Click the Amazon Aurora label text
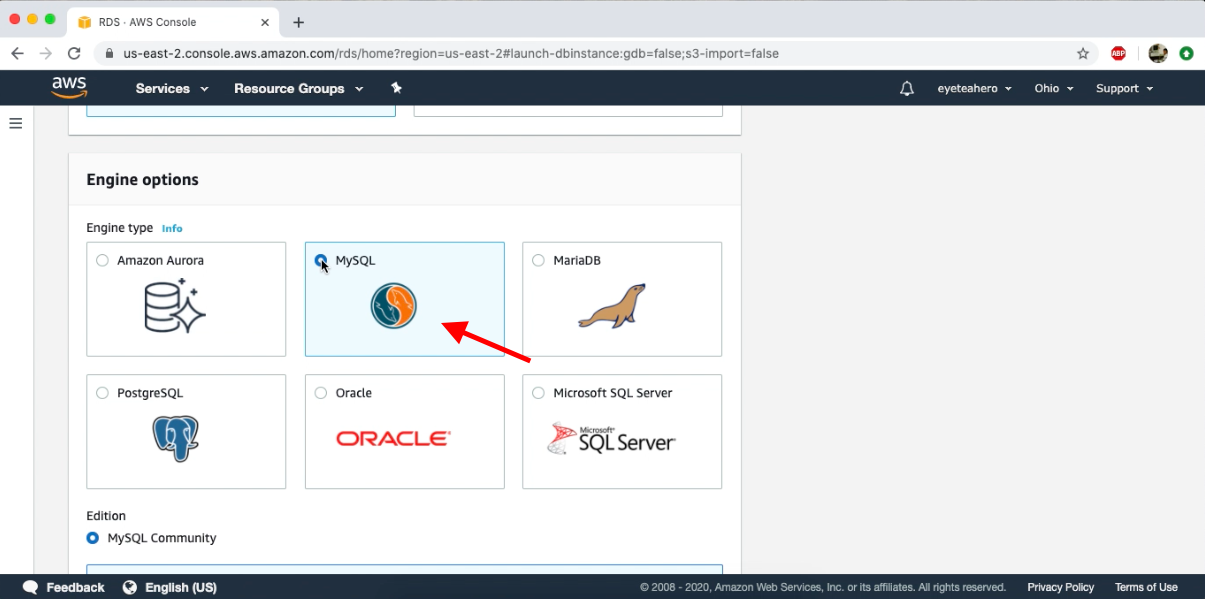Screen dimensions: 1205x599 pyautogui.click(x=160, y=260)
